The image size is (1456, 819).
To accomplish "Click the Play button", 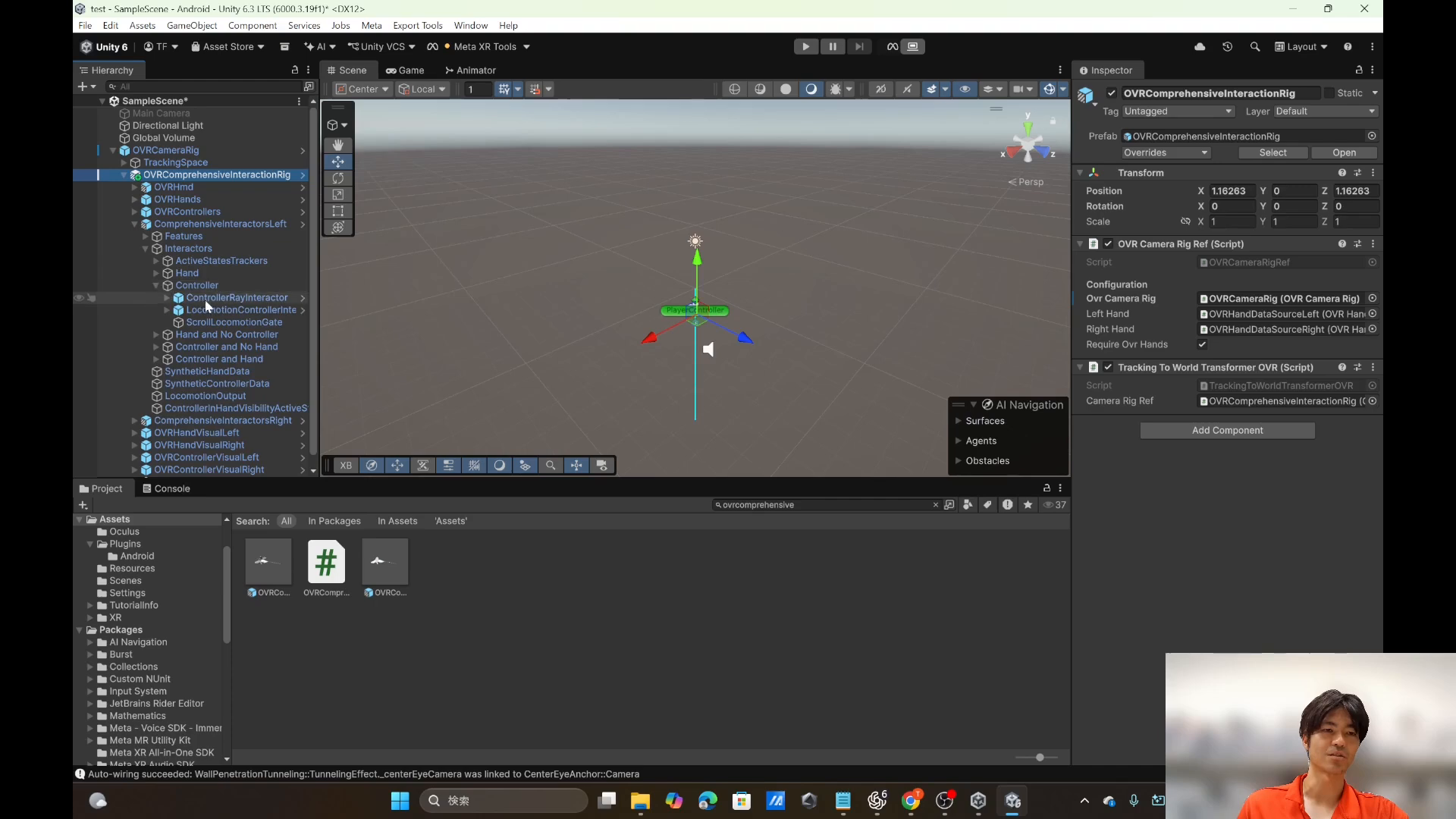I will [805, 46].
